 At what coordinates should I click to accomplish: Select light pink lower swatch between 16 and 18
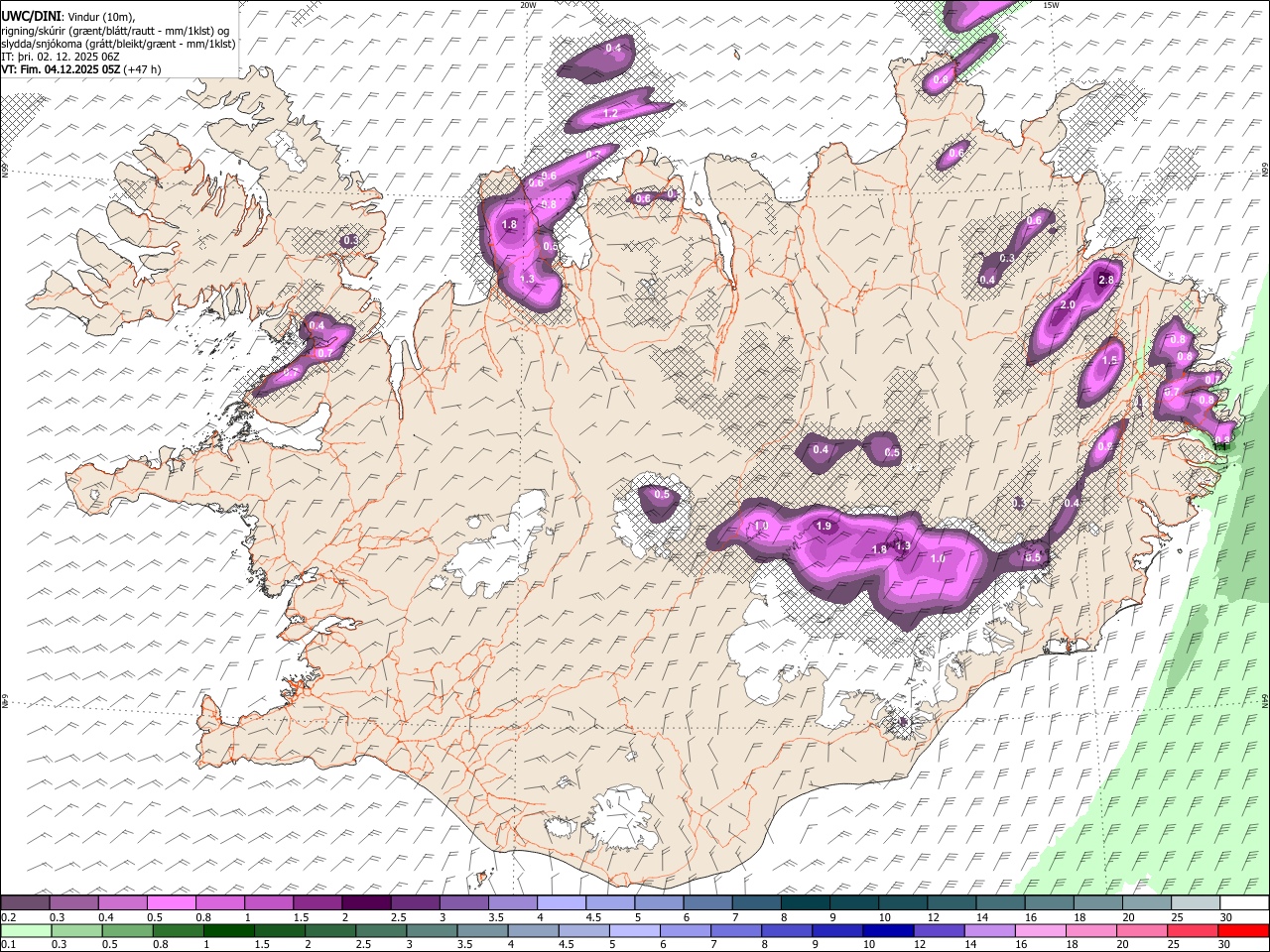pyautogui.click(x=1041, y=931)
